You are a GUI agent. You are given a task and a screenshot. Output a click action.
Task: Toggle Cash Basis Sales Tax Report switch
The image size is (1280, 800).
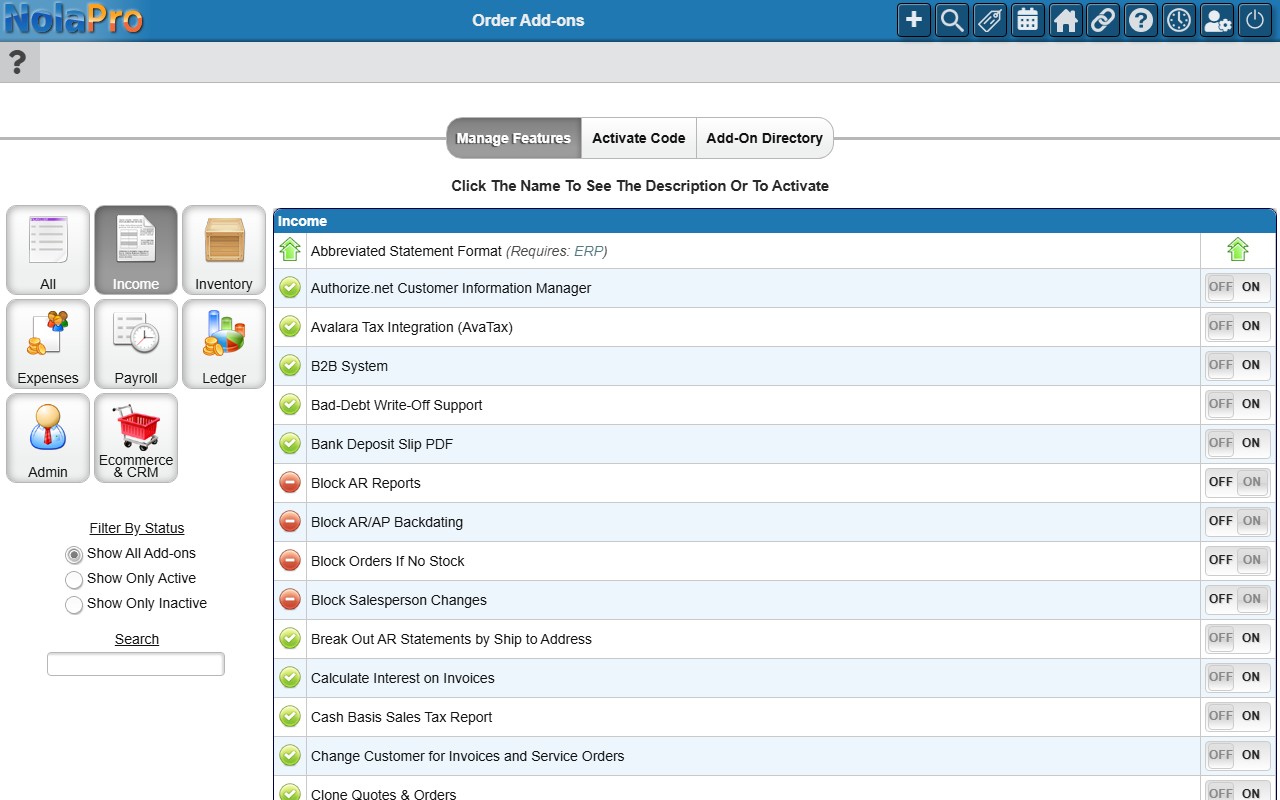(1238, 716)
